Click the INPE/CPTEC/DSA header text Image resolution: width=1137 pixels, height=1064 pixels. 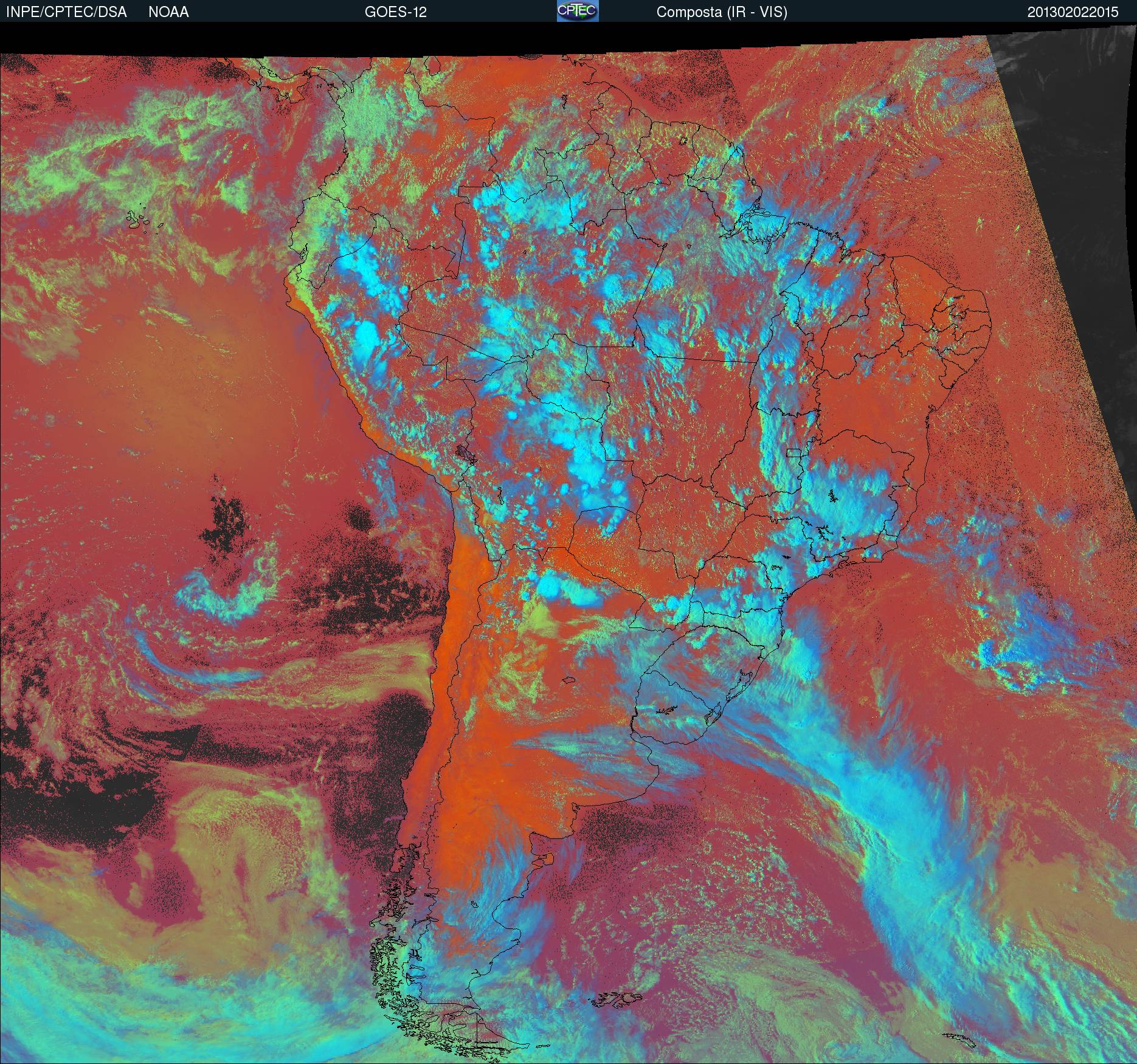66,12
